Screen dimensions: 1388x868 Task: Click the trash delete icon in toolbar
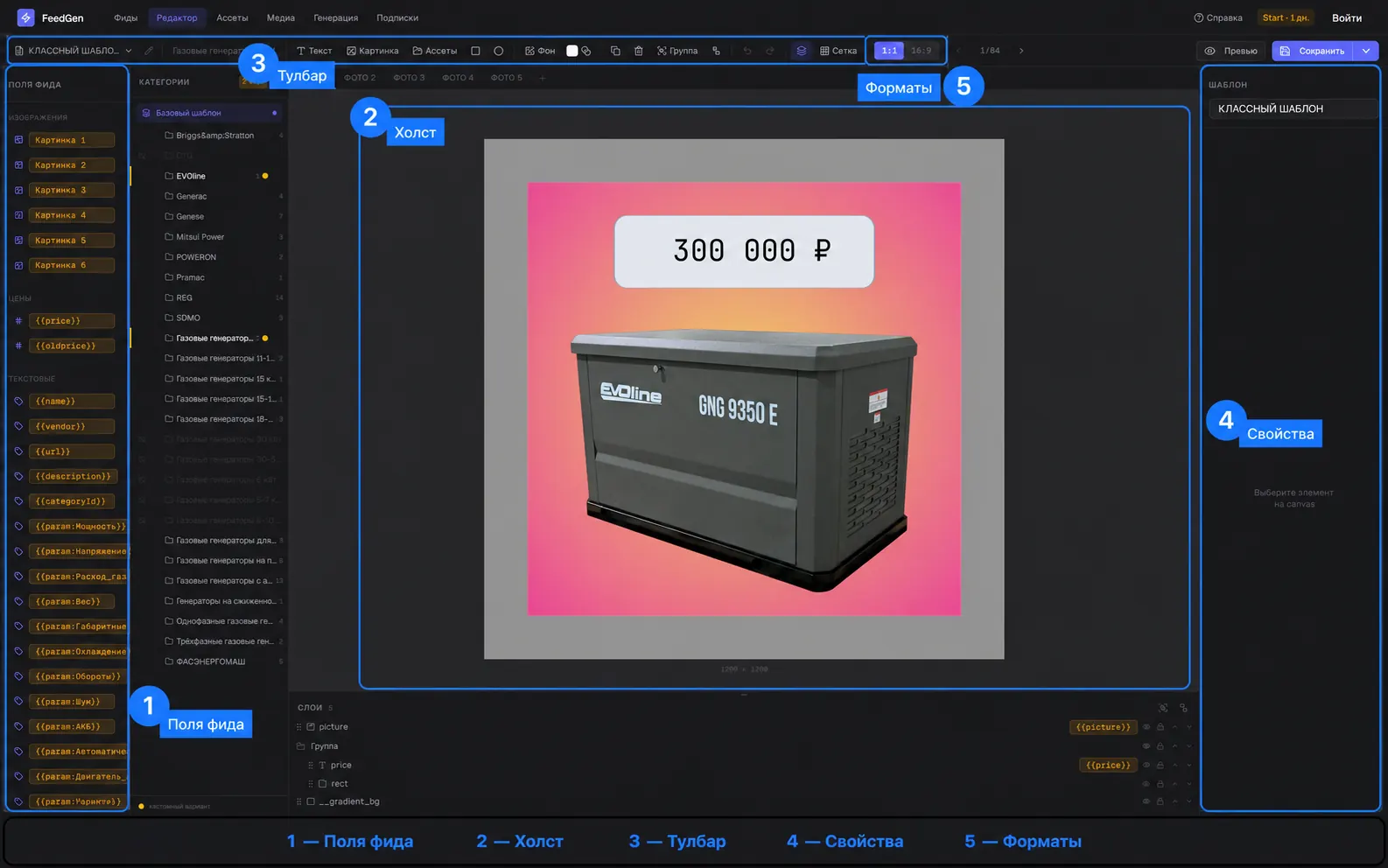(x=639, y=51)
